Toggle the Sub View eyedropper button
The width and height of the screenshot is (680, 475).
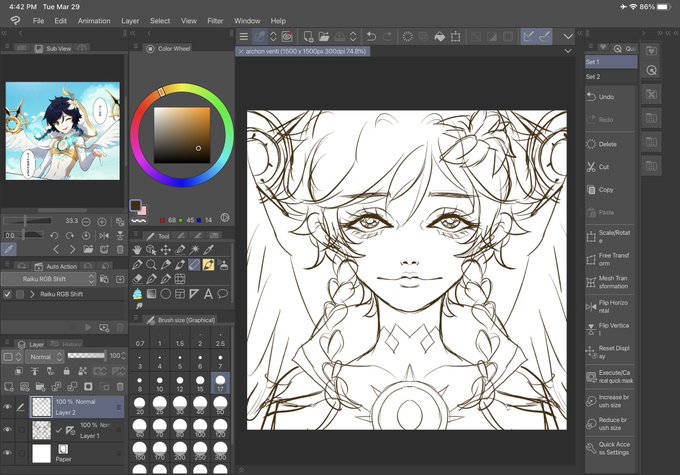click(9, 249)
